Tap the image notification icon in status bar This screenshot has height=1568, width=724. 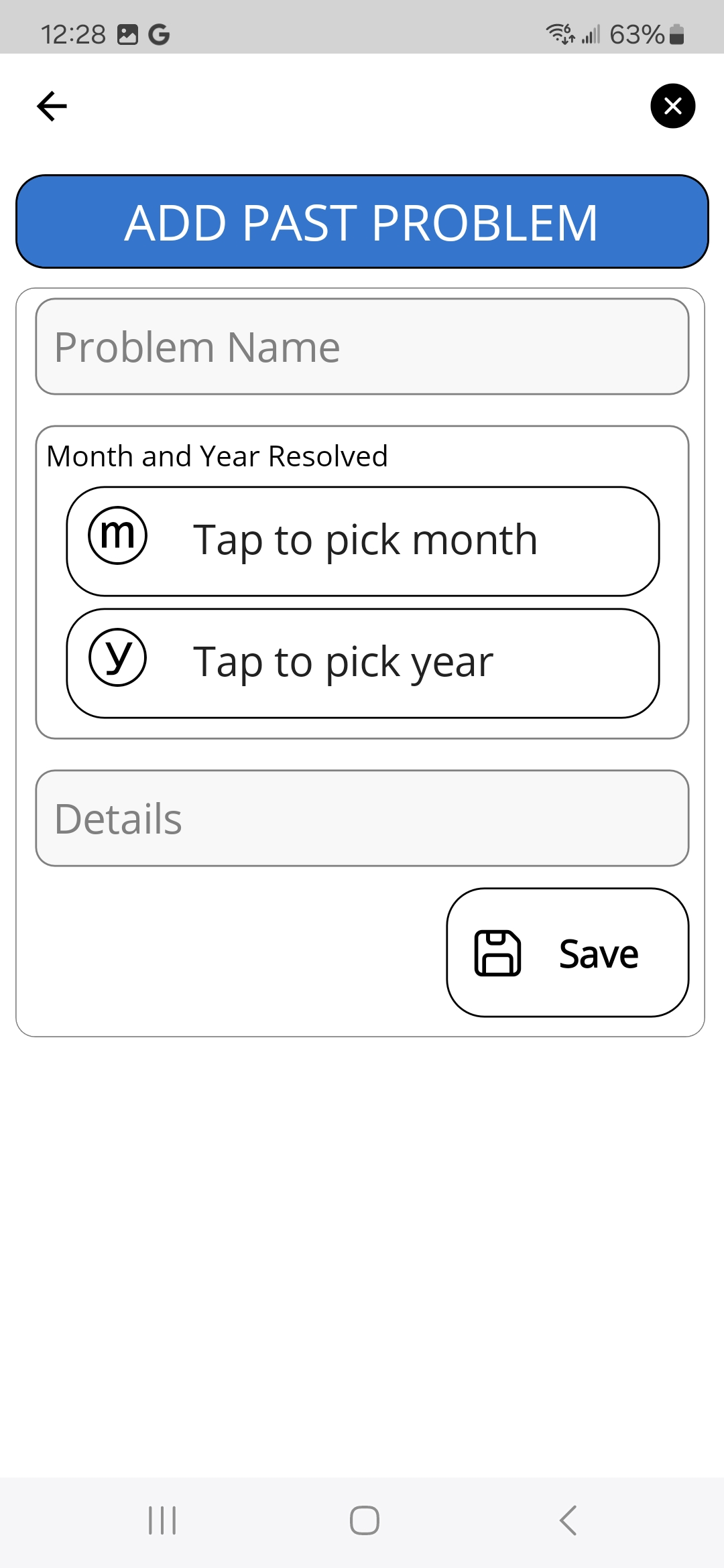pyautogui.click(x=127, y=34)
